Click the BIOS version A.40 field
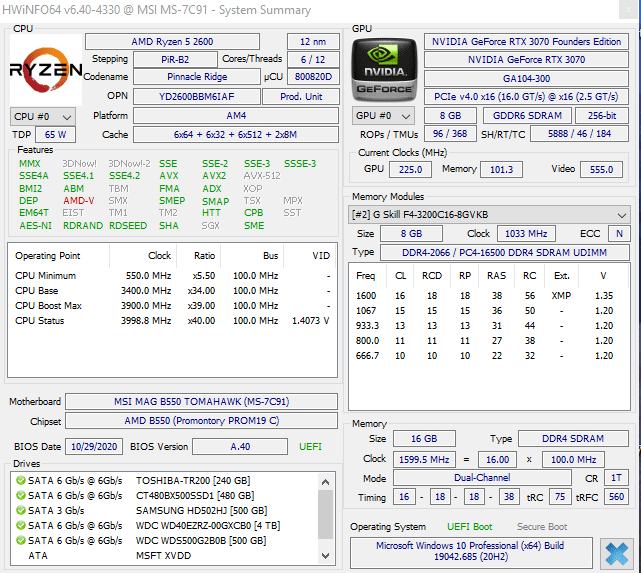 click(240, 447)
